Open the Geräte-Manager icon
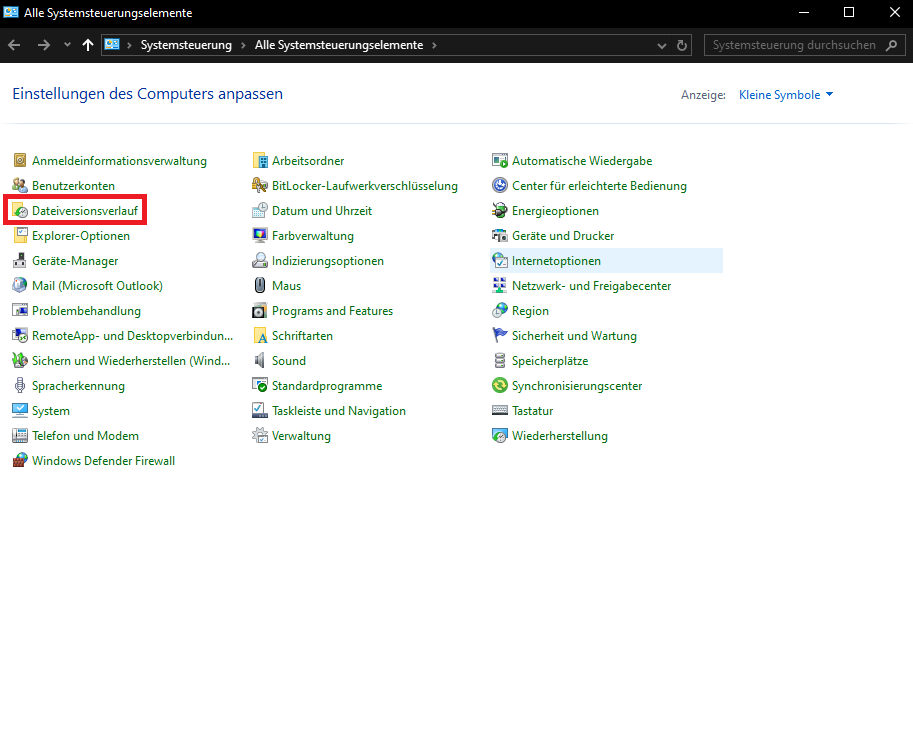Viewport: 913px width, 739px height. (20, 261)
